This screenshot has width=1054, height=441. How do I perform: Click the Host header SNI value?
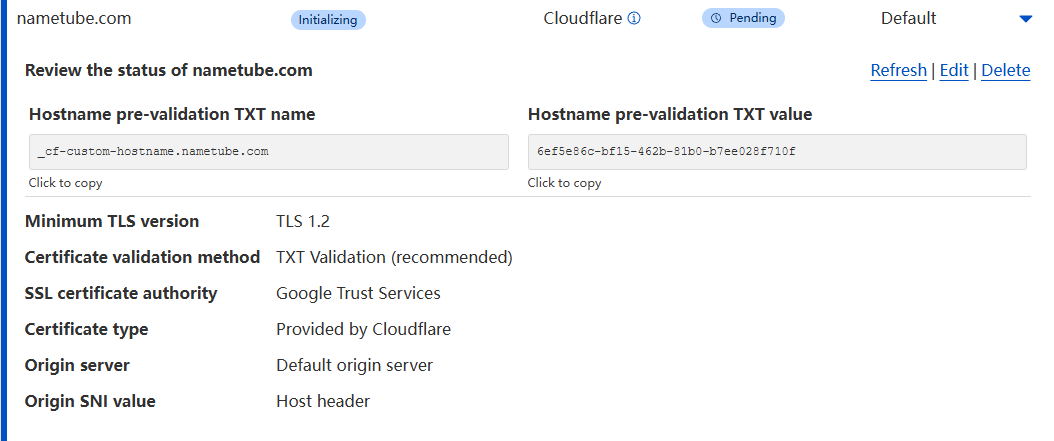pyautogui.click(x=323, y=401)
